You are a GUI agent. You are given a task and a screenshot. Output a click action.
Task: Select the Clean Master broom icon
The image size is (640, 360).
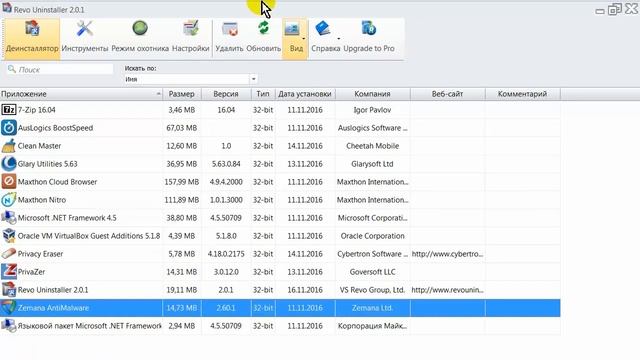[x=9, y=146]
